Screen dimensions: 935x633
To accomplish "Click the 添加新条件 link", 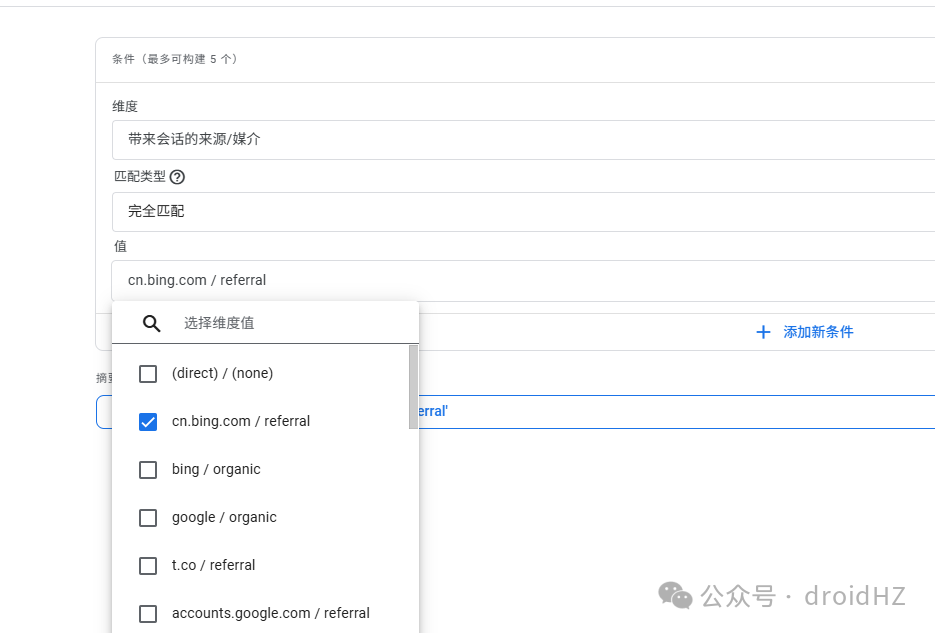I will coord(818,332).
